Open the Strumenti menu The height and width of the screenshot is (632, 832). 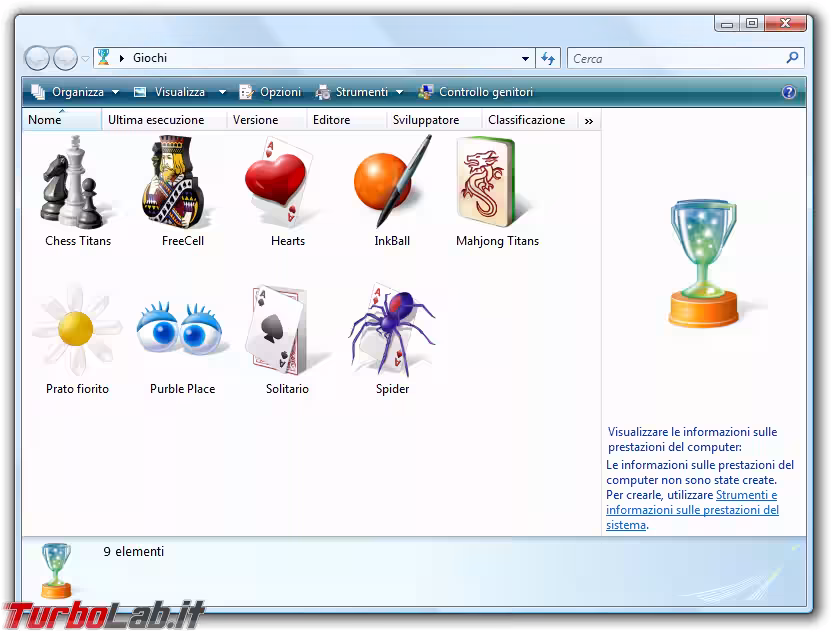click(x=359, y=92)
